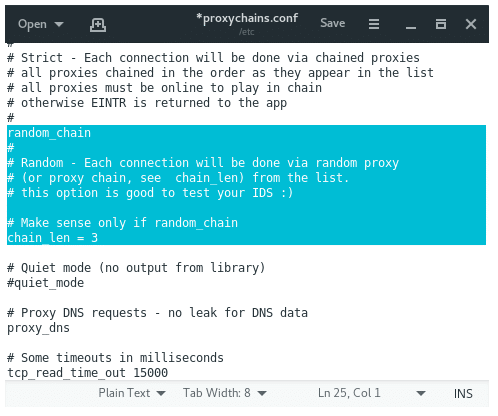Click the Ln 25, Col 1 indicator
The width and height of the screenshot is (498, 416).
[x=349, y=393]
